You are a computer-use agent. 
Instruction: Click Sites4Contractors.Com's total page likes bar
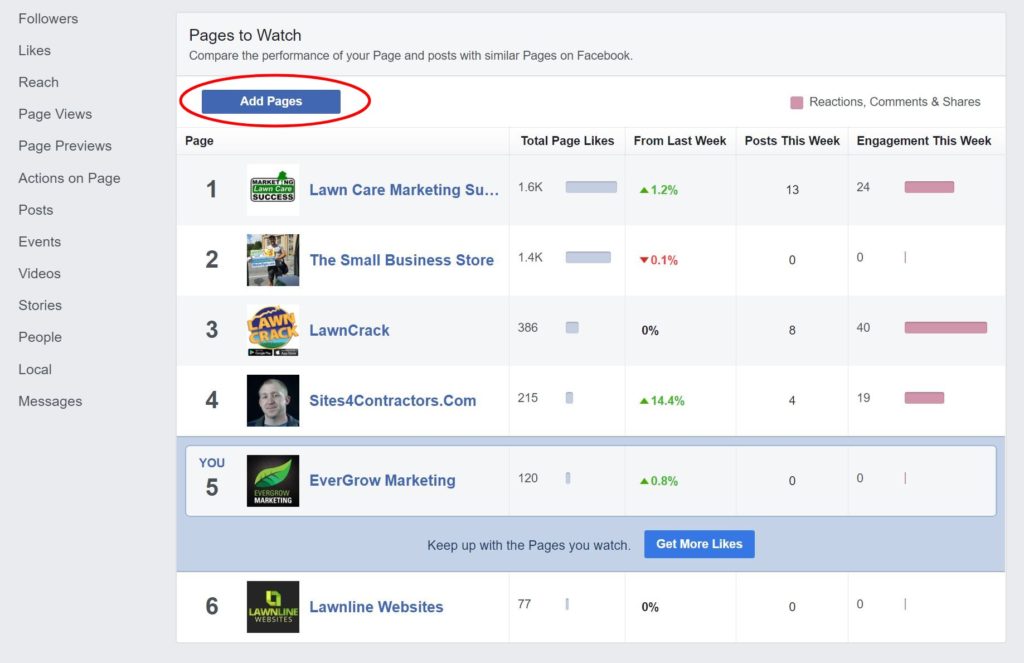[x=569, y=398]
